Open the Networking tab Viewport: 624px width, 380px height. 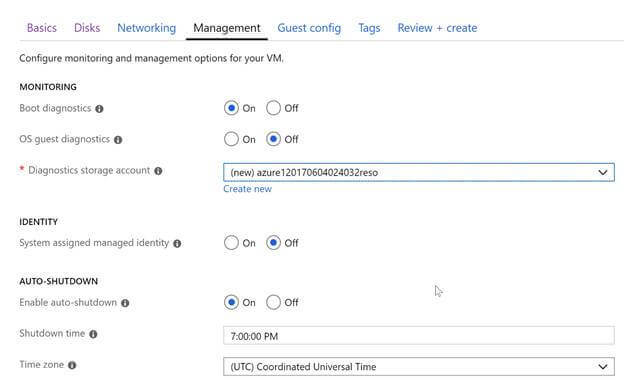point(146,28)
